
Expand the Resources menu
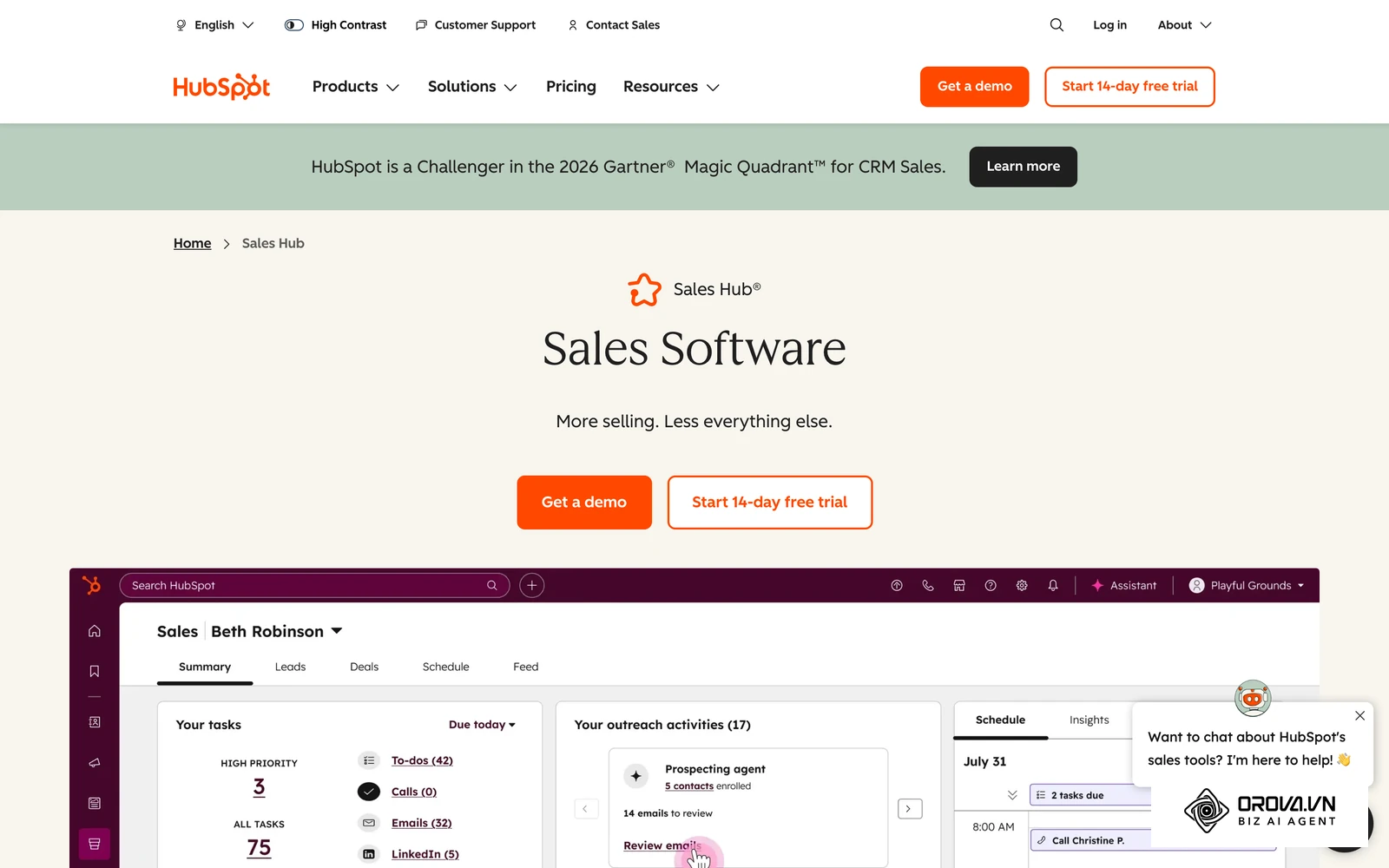(x=671, y=87)
